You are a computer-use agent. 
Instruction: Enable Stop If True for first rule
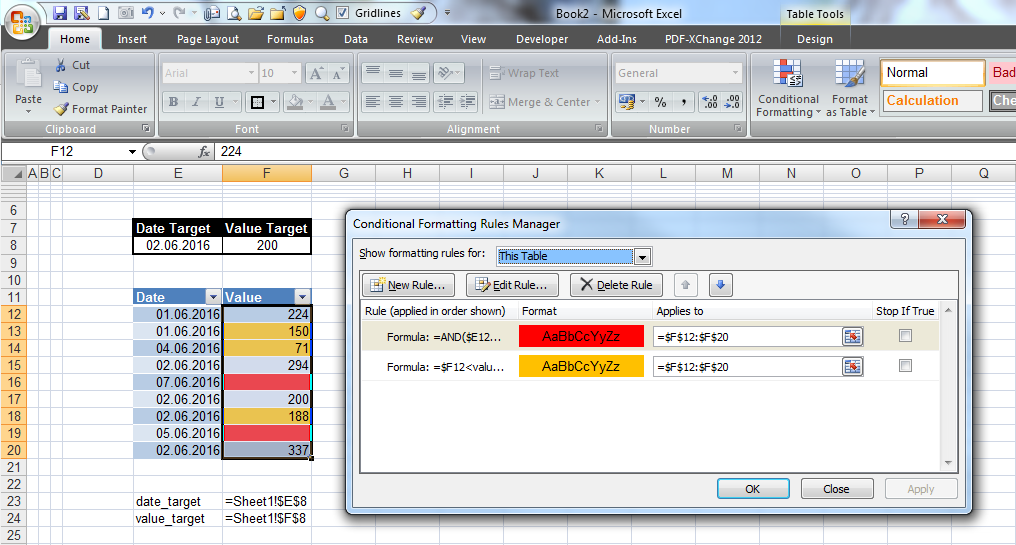click(x=905, y=336)
